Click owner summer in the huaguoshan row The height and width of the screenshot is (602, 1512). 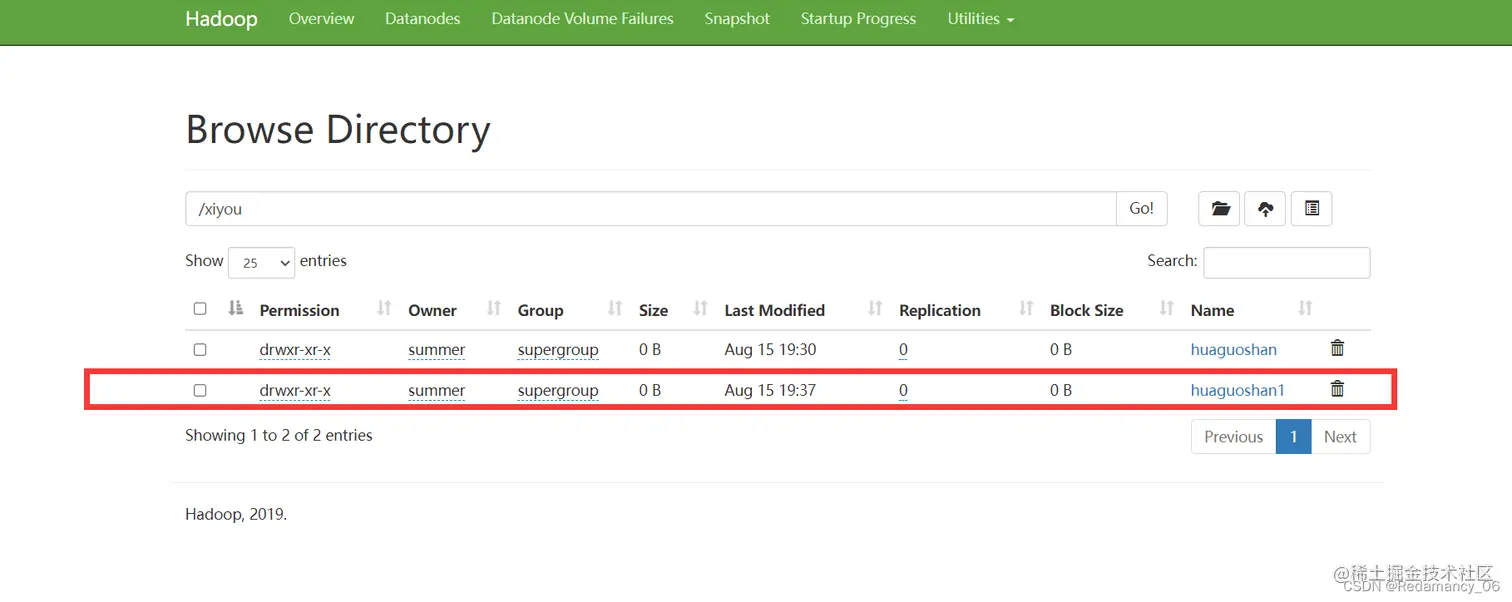pyautogui.click(x=436, y=350)
